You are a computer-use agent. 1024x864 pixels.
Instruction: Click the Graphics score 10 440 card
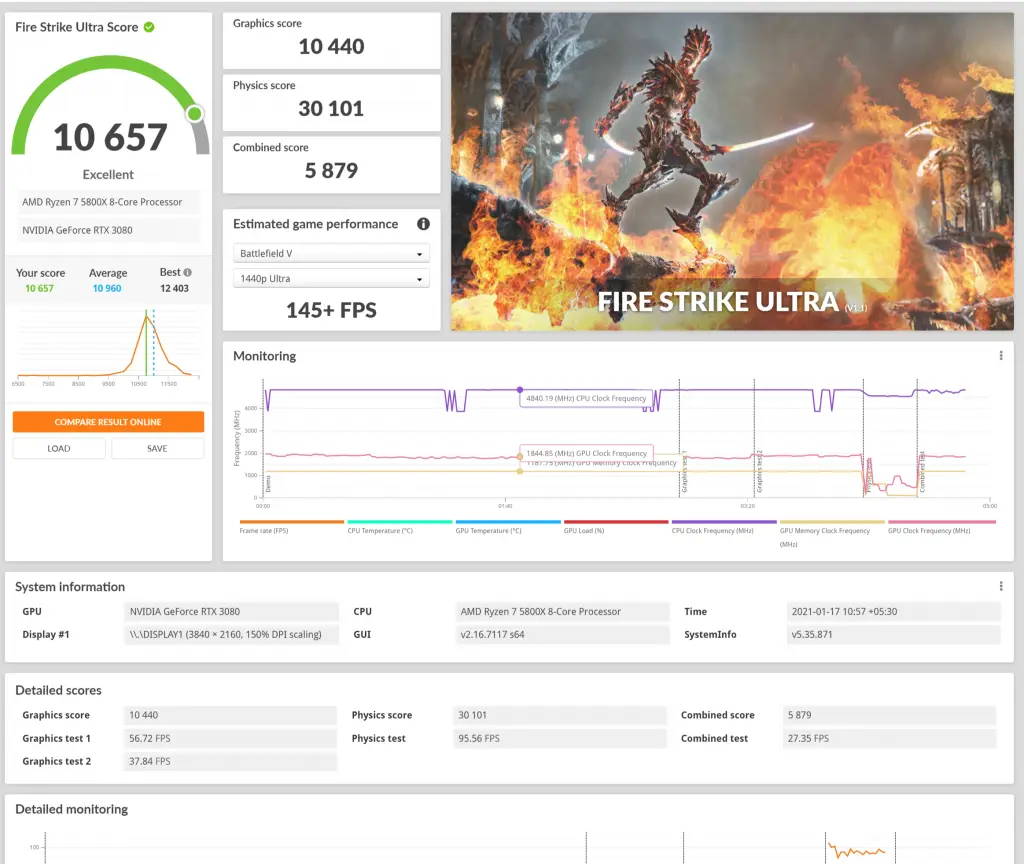tap(331, 40)
